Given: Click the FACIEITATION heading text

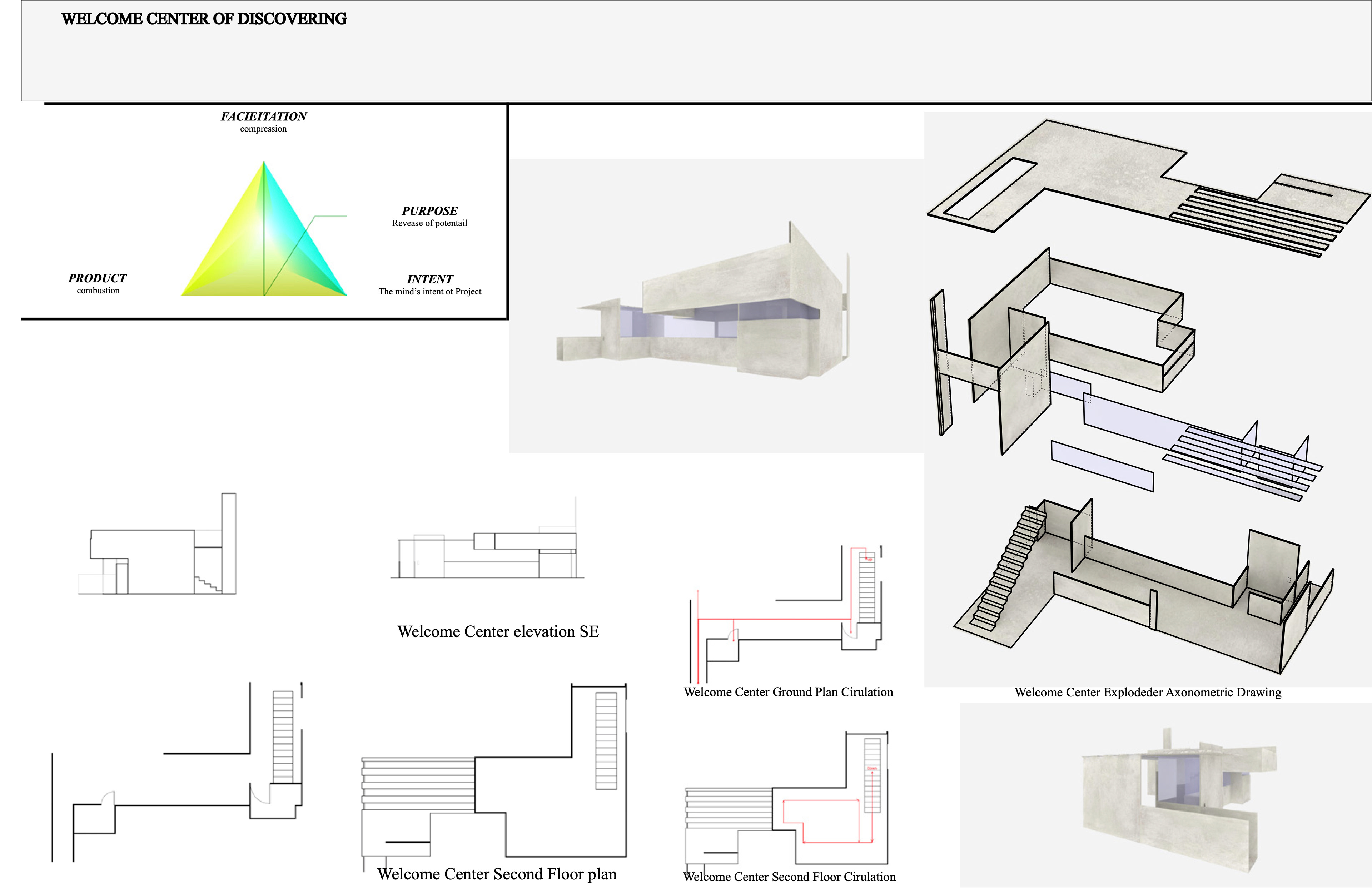Looking at the screenshot, I should click(263, 116).
